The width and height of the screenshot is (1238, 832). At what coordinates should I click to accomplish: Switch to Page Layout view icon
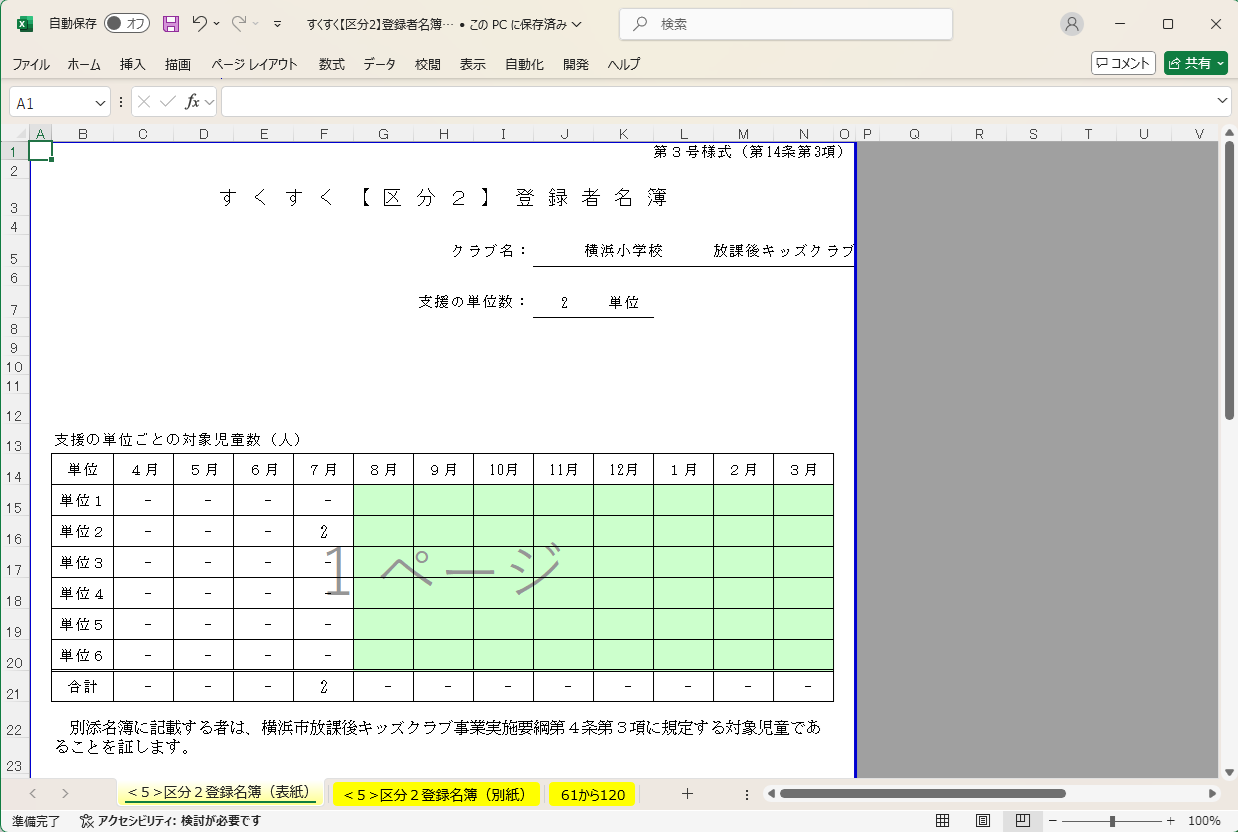click(983, 821)
